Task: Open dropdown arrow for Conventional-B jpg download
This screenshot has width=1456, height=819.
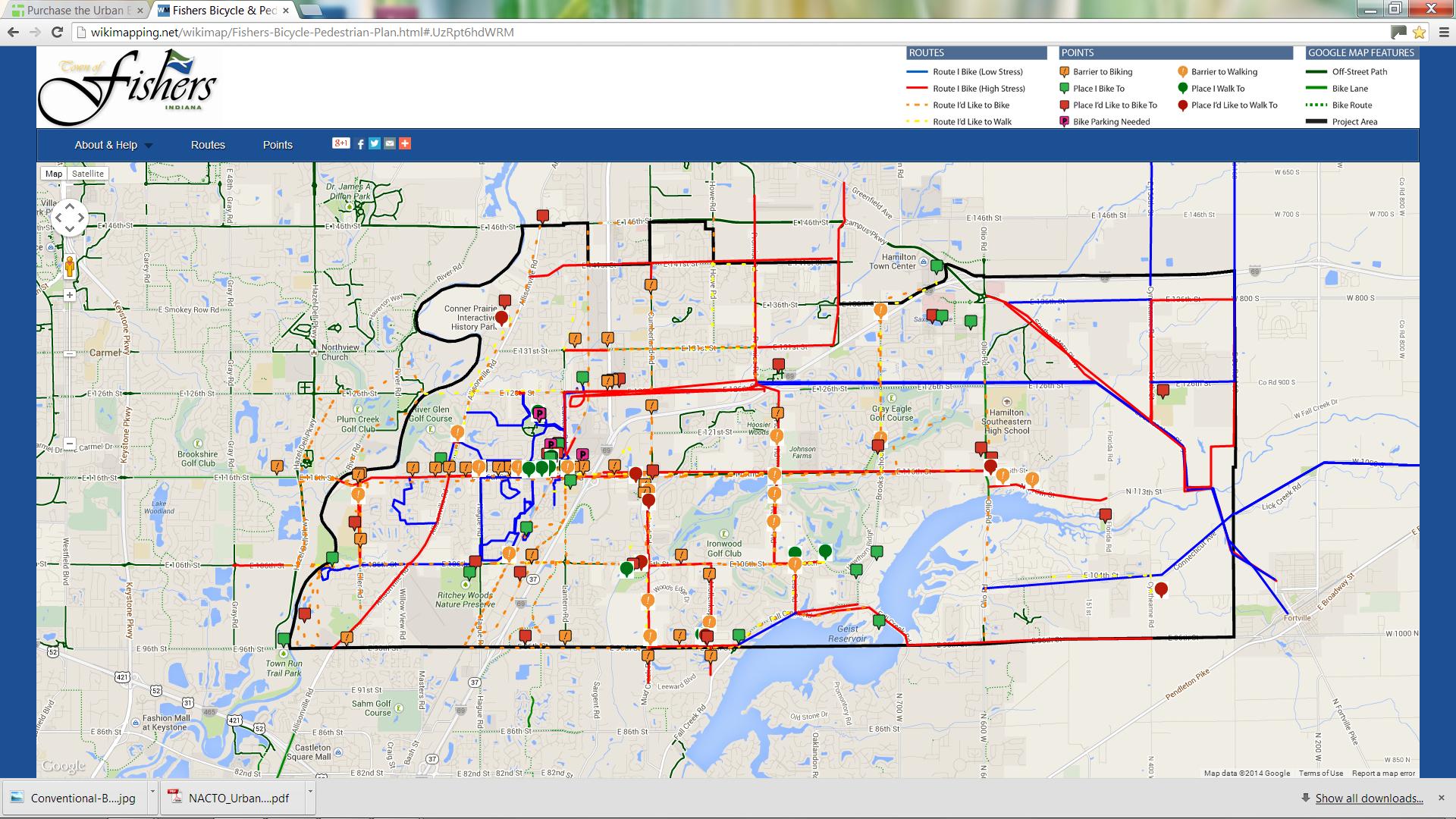Action: coord(152,791)
